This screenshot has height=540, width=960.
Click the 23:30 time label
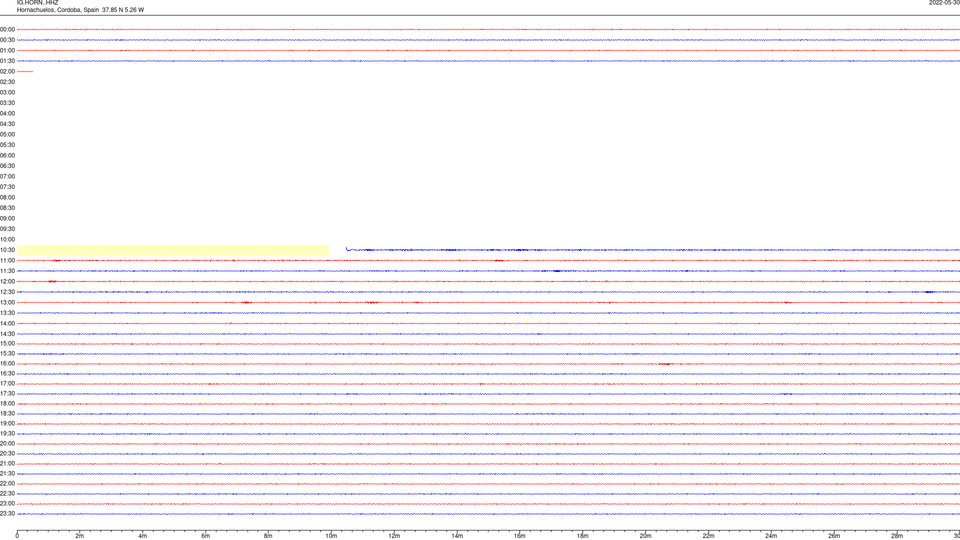click(7, 514)
